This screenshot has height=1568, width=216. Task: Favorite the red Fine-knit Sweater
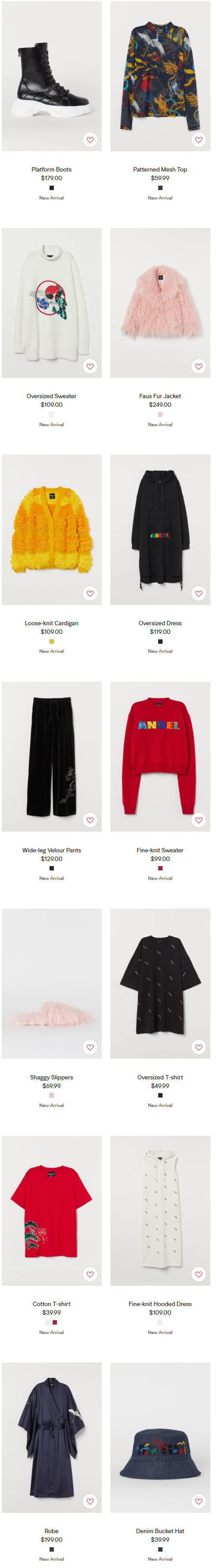coord(198,820)
